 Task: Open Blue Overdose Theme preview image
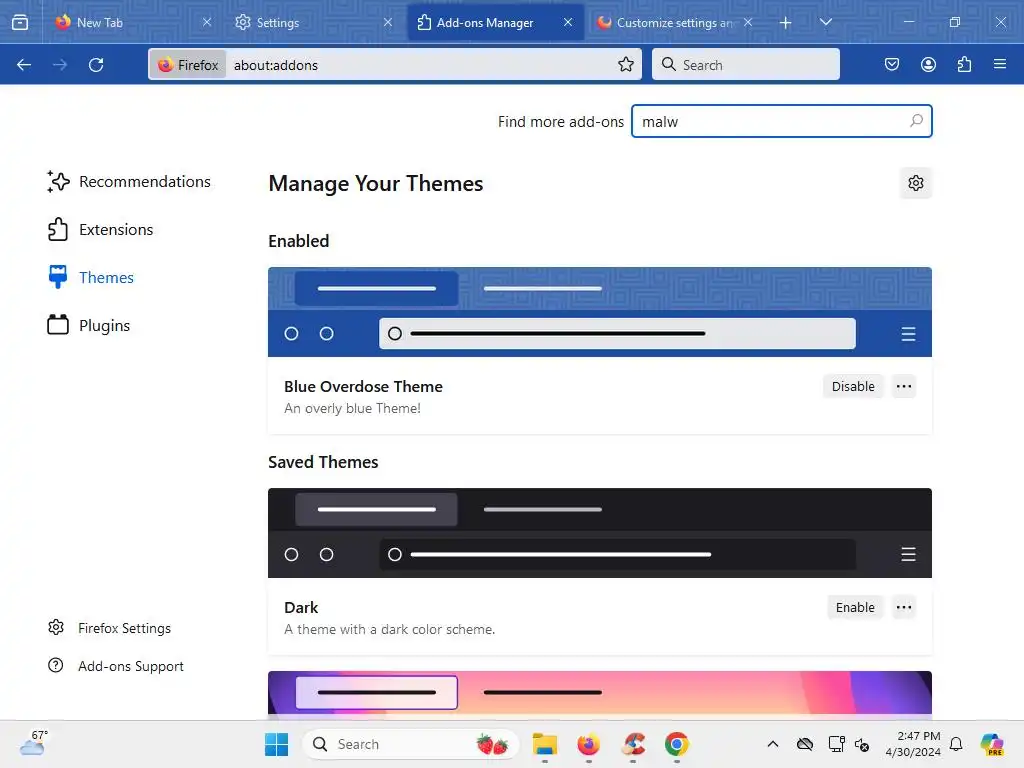[x=600, y=312]
